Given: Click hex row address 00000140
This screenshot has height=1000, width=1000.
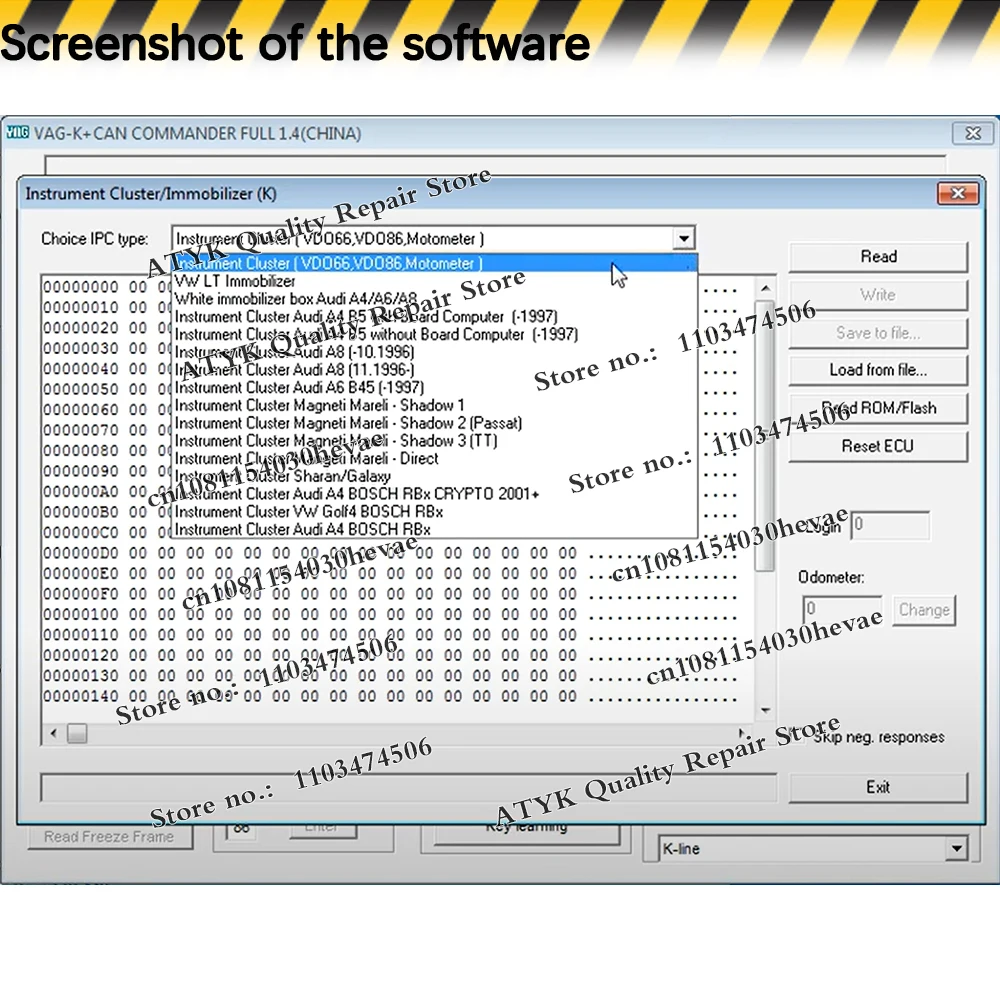Looking at the screenshot, I should (81, 696).
